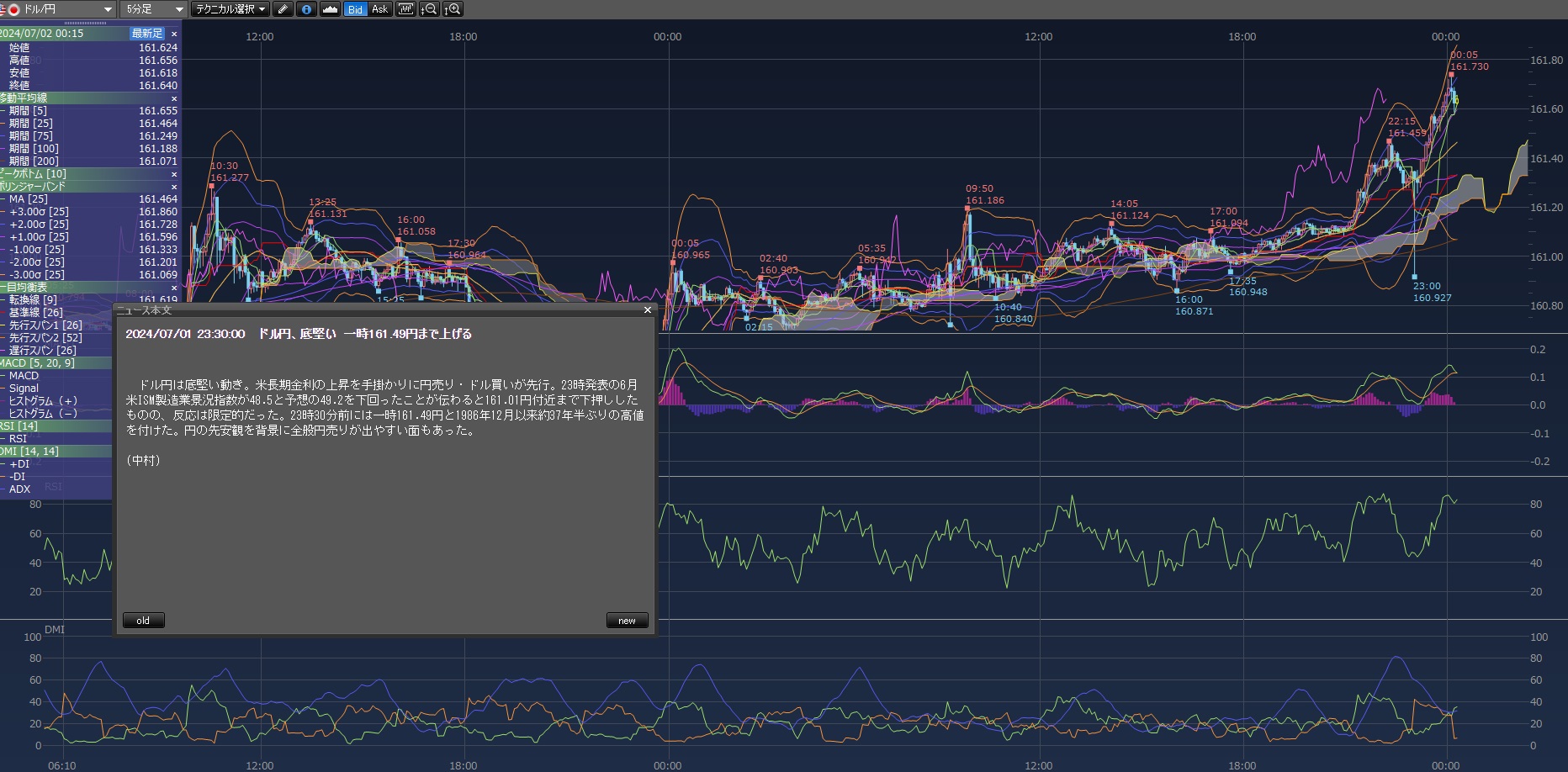Viewport: 1568px width, 772px height.
Task: Zoom in the chart vertically
Action: coord(453,9)
